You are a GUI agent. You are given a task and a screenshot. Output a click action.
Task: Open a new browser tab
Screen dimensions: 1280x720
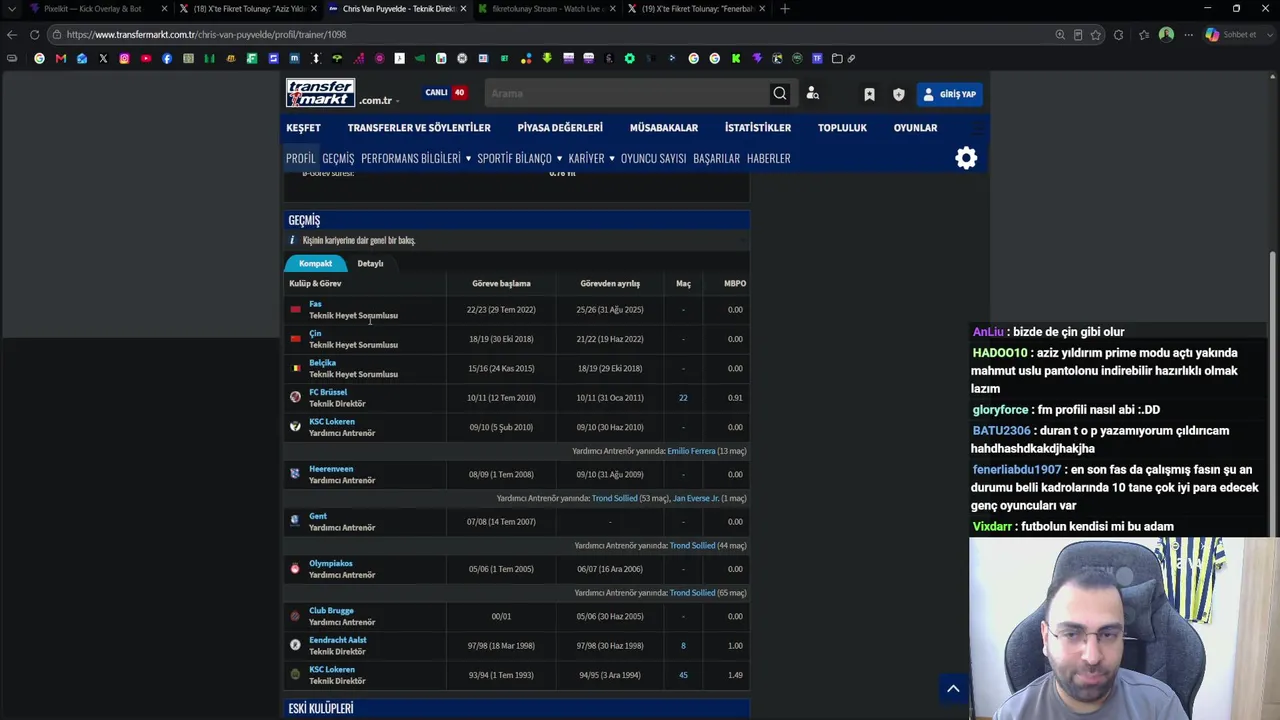(x=785, y=9)
